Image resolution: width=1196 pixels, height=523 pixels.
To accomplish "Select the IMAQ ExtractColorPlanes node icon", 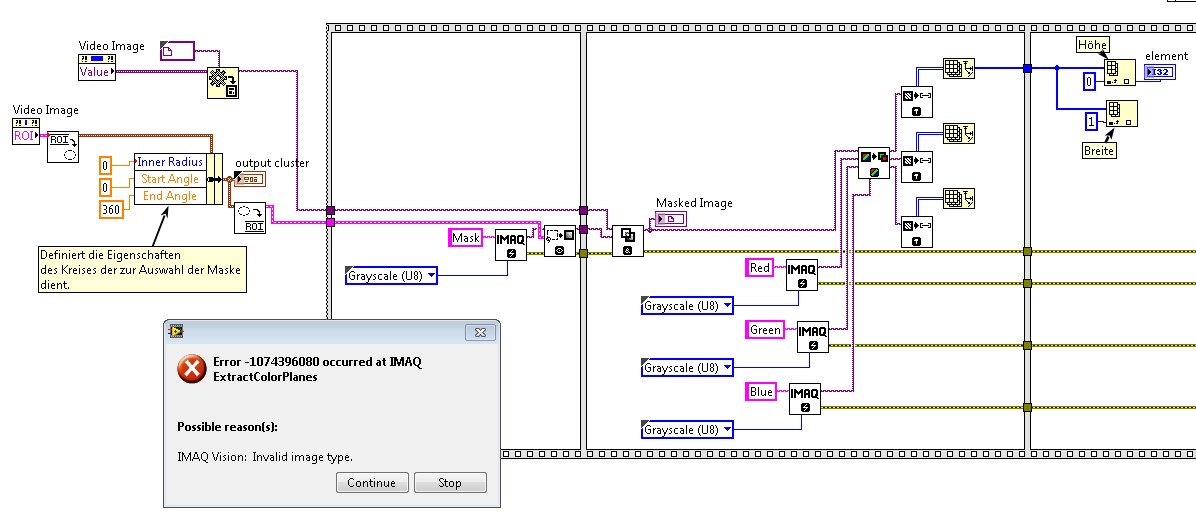I will (x=873, y=163).
